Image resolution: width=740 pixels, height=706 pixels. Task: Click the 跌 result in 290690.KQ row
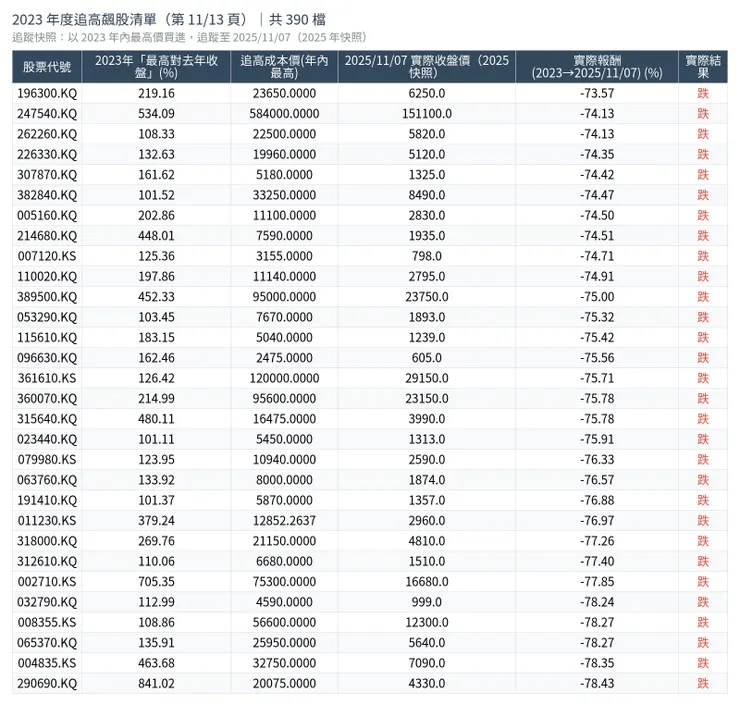click(x=703, y=683)
